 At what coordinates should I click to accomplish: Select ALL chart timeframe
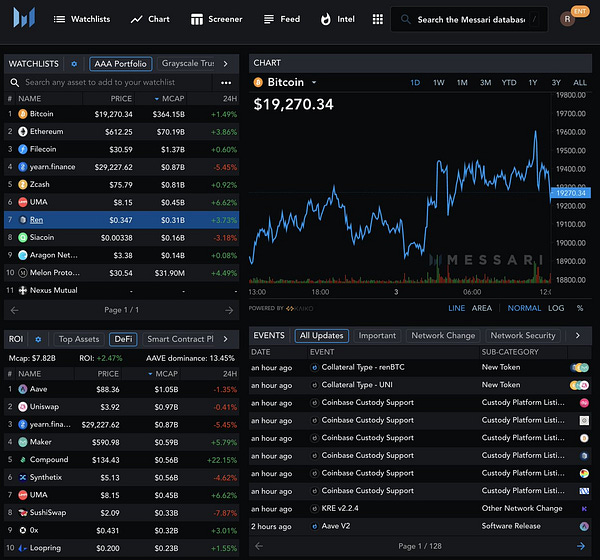[580, 83]
